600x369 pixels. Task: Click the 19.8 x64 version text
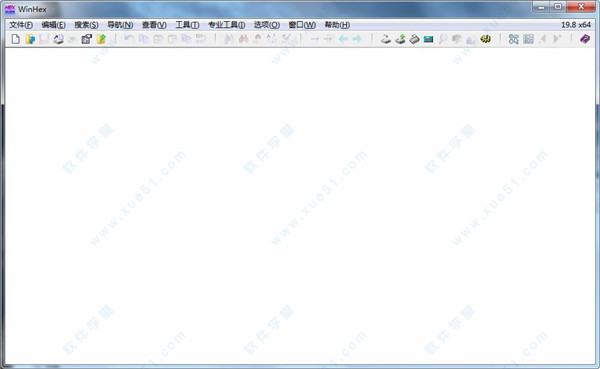point(576,25)
